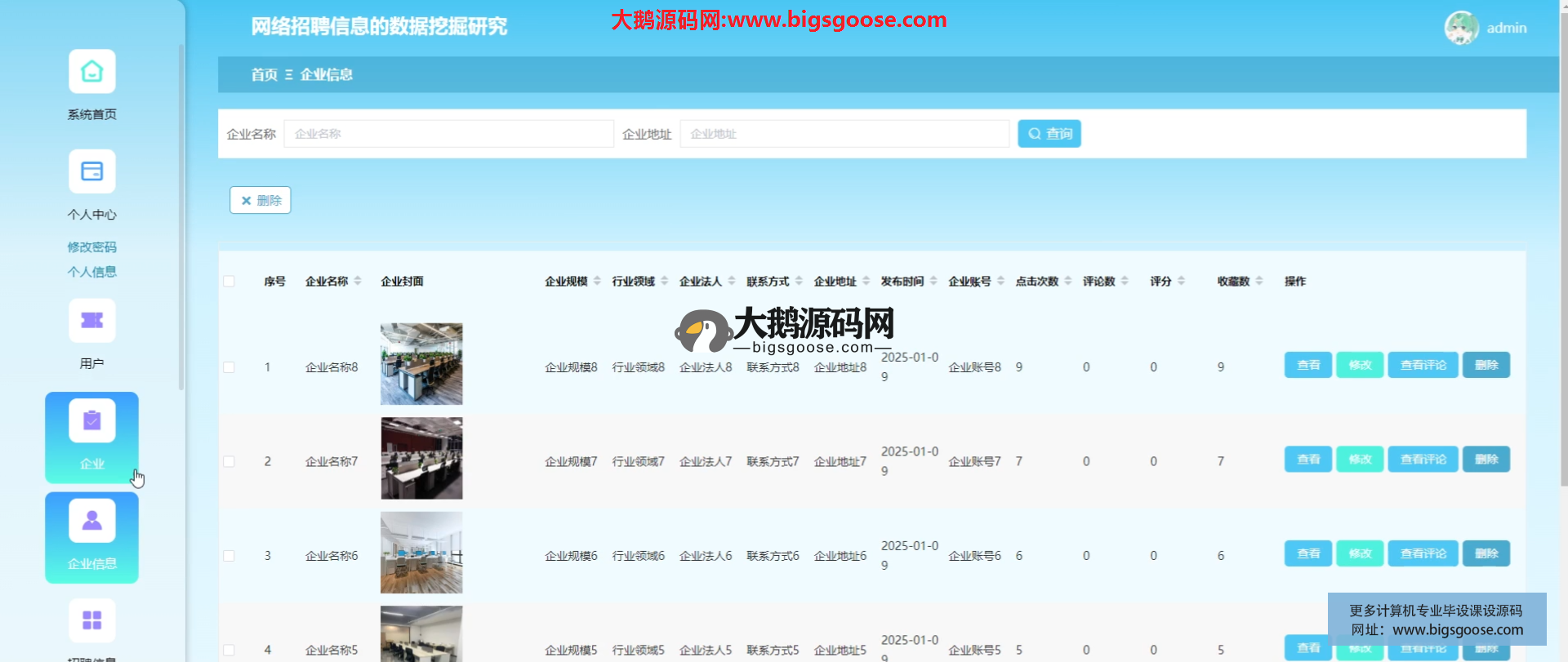Click the 系统首页 home icon
The height and width of the screenshot is (662, 1568).
click(91, 72)
